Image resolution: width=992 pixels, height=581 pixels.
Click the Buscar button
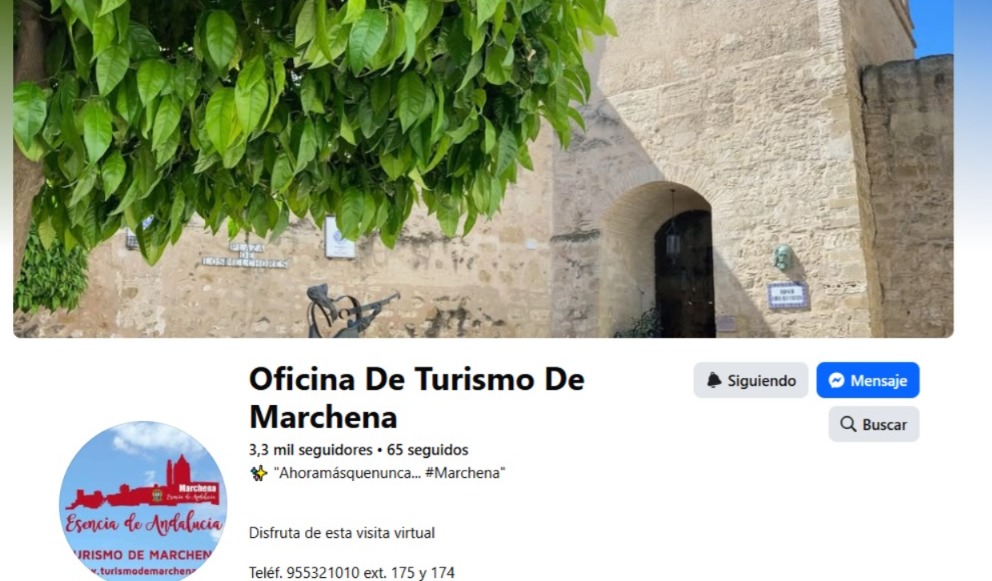tap(874, 424)
